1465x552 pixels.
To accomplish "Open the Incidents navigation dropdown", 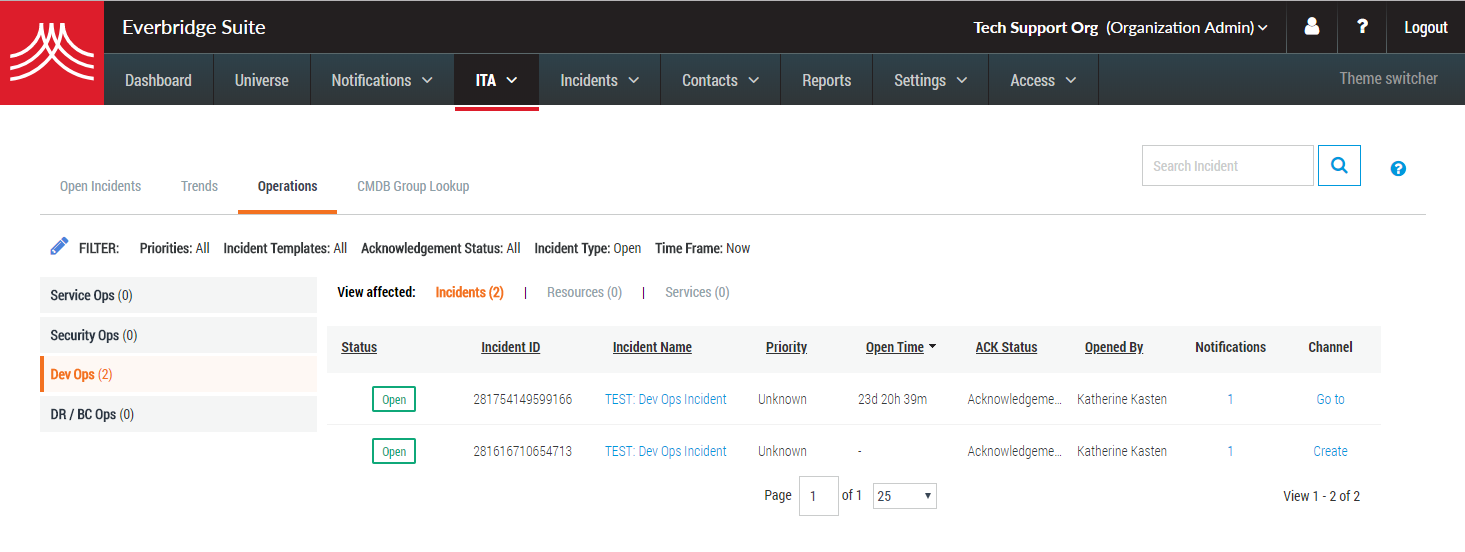I will point(599,80).
